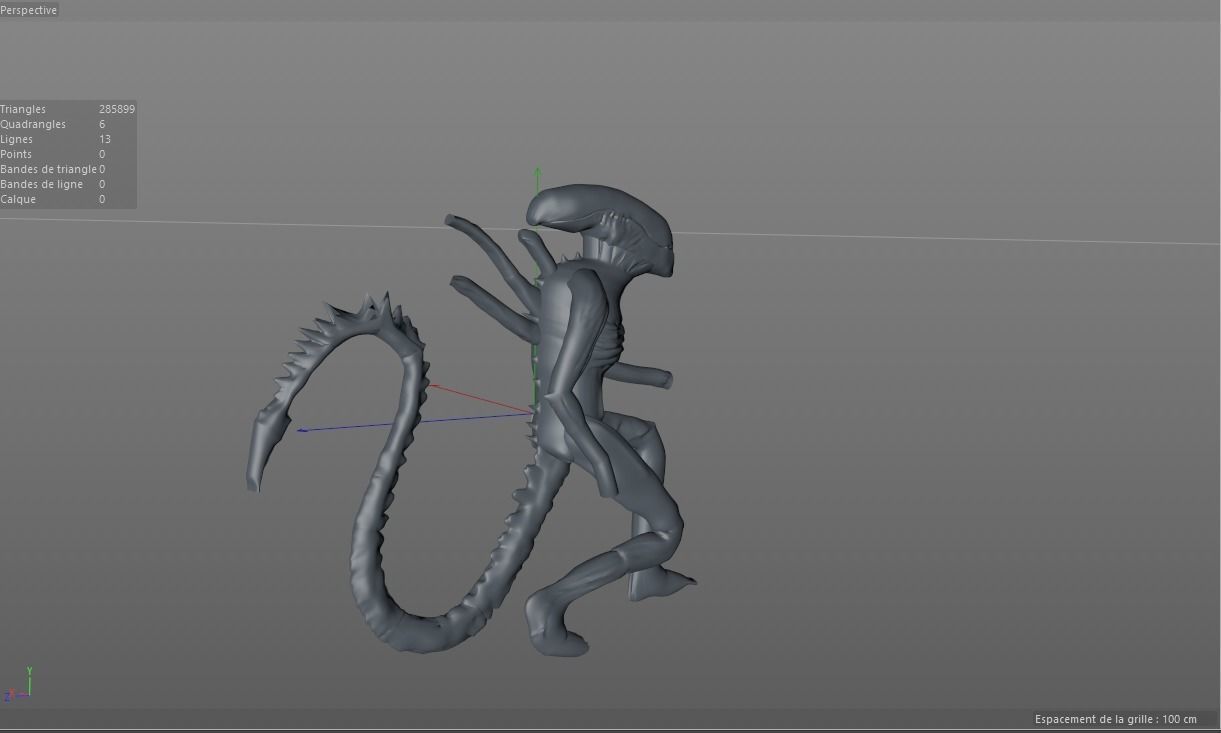
Task: Select the blue Z-axis arrow handle
Action: pyautogui.click(x=303, y=430)
